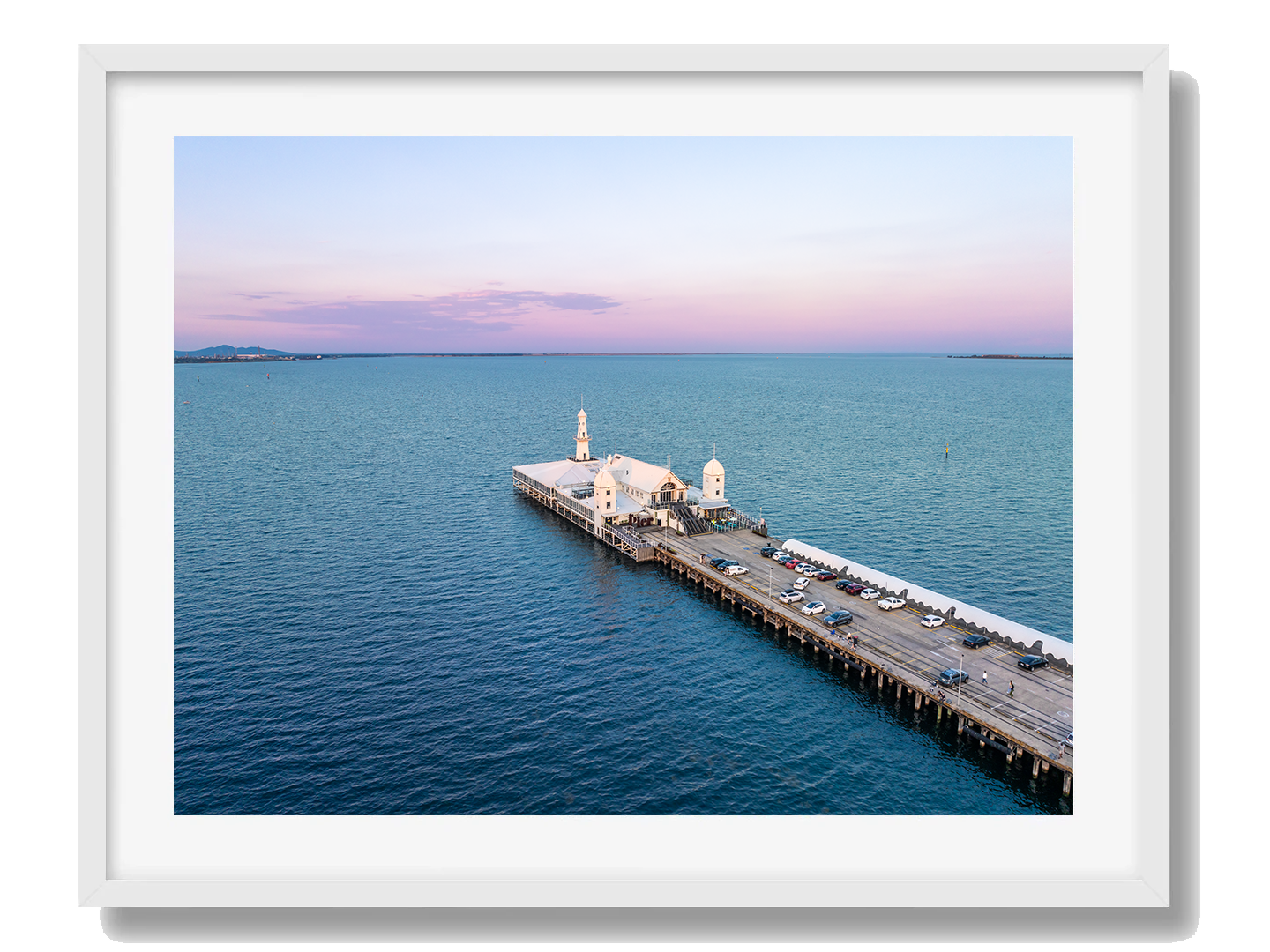
Task: Click the distant hills on left horizon
Action: tap(231, 351)
